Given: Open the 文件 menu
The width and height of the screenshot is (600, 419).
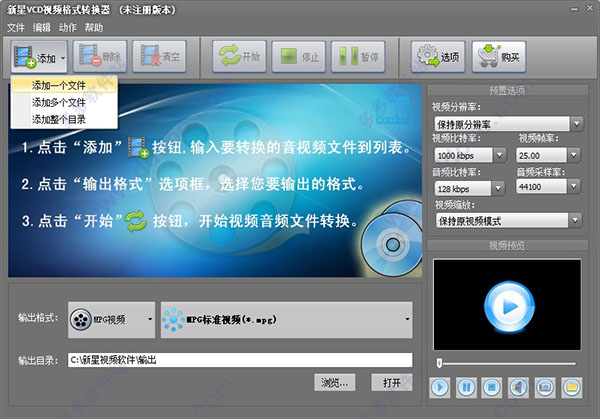Looking at the screenshot, I should (16, 28).
